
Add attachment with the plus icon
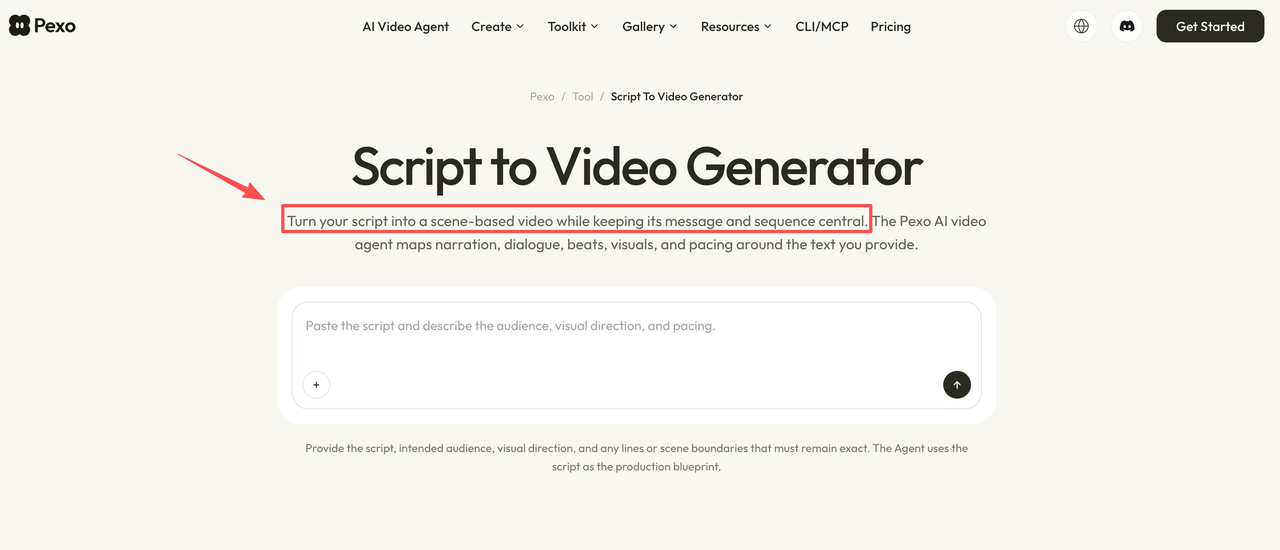pyautogui.click(x=316, y=385)
